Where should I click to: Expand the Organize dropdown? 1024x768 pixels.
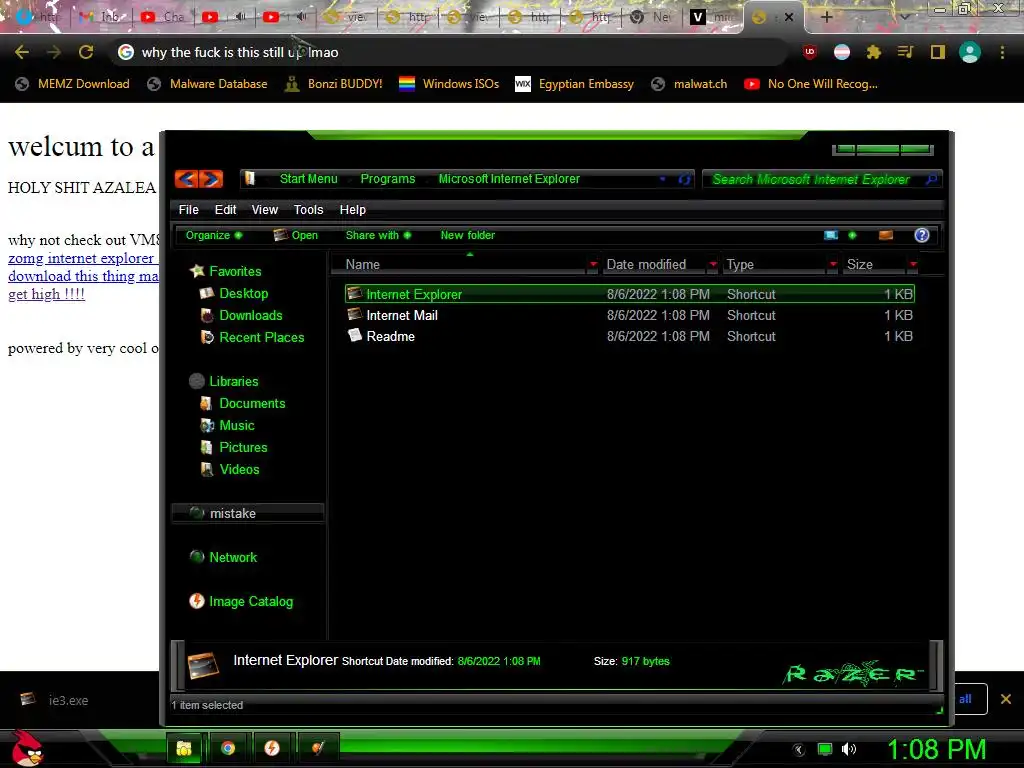click(214, 235)
